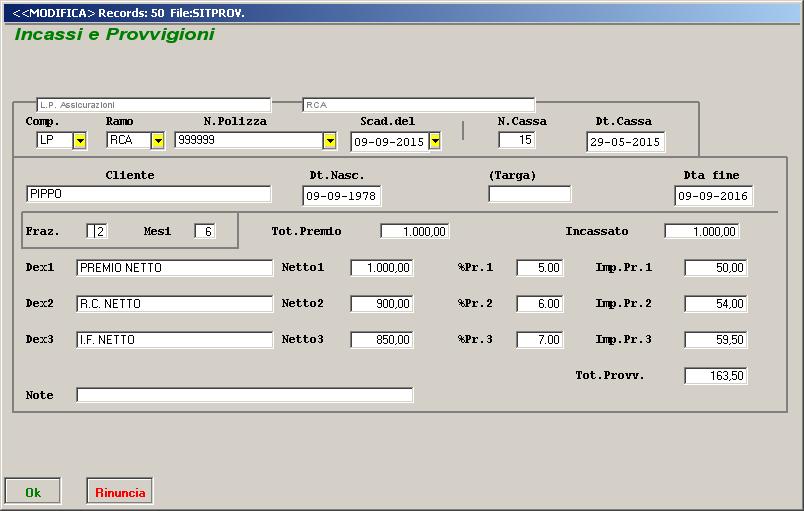Select the MODIFICA Records title bar
This screenshot has height=511, width=804.
[402, 13]
